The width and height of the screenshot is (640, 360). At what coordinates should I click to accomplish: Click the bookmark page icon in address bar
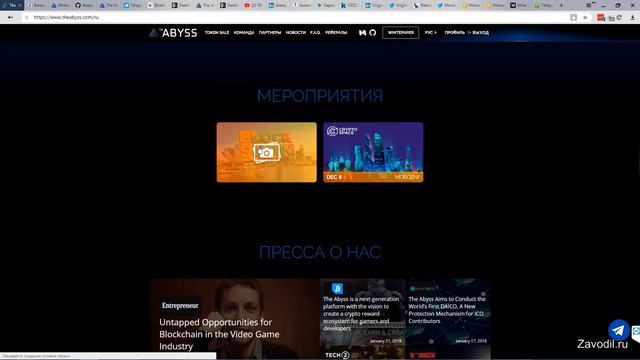point(573,18)
